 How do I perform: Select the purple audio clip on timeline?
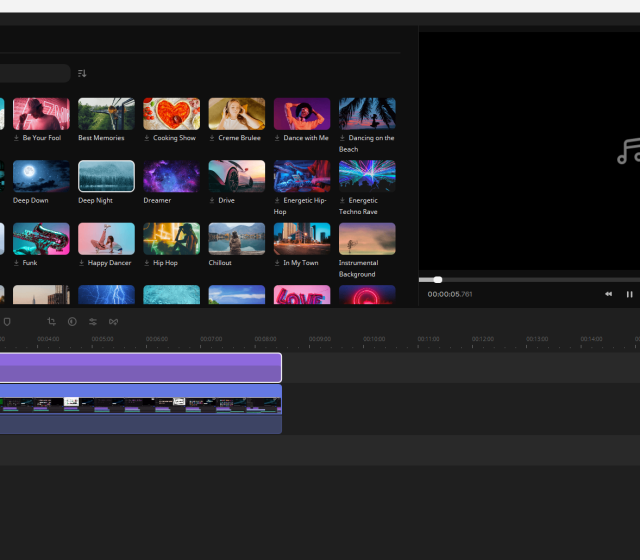[x=140, y=367]
